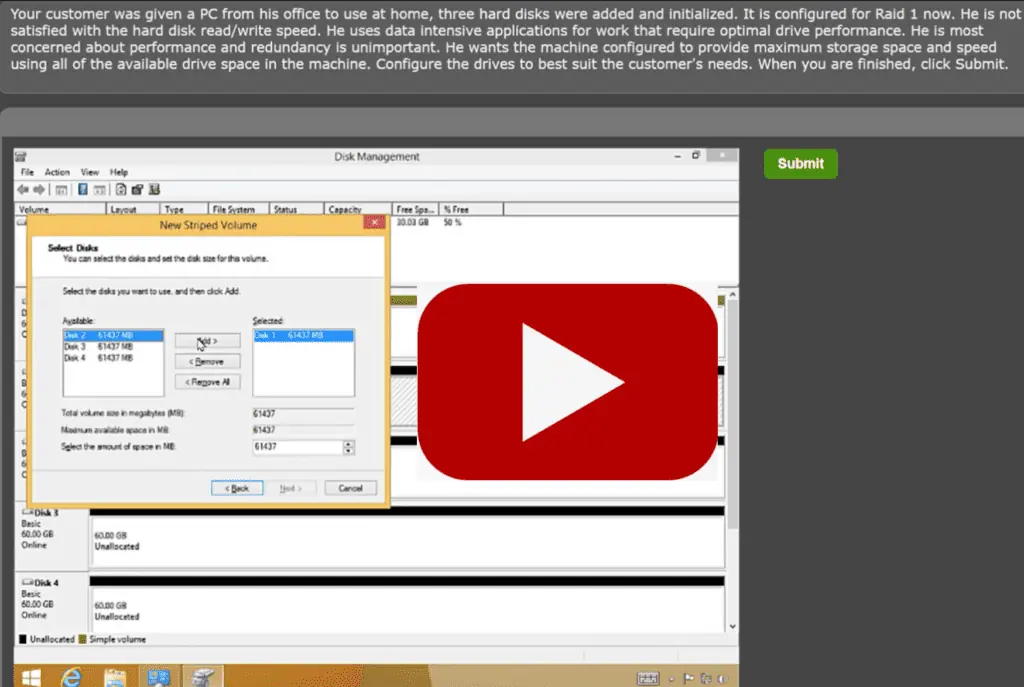Click the Add button in wizard
Image resolution: width=1024 pixels, height=687 pixels.
click(x=206, y=341)
